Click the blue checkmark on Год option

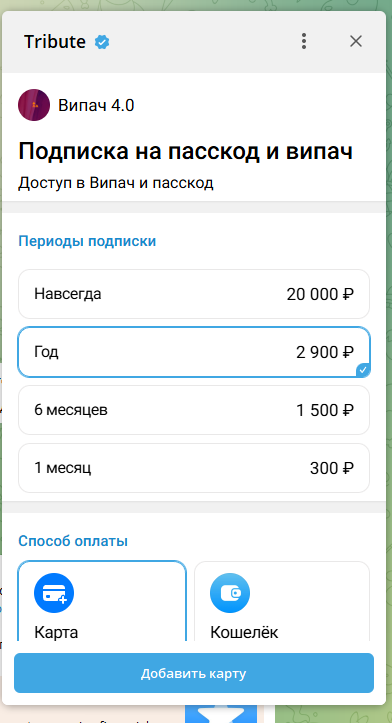click(363, 370)
